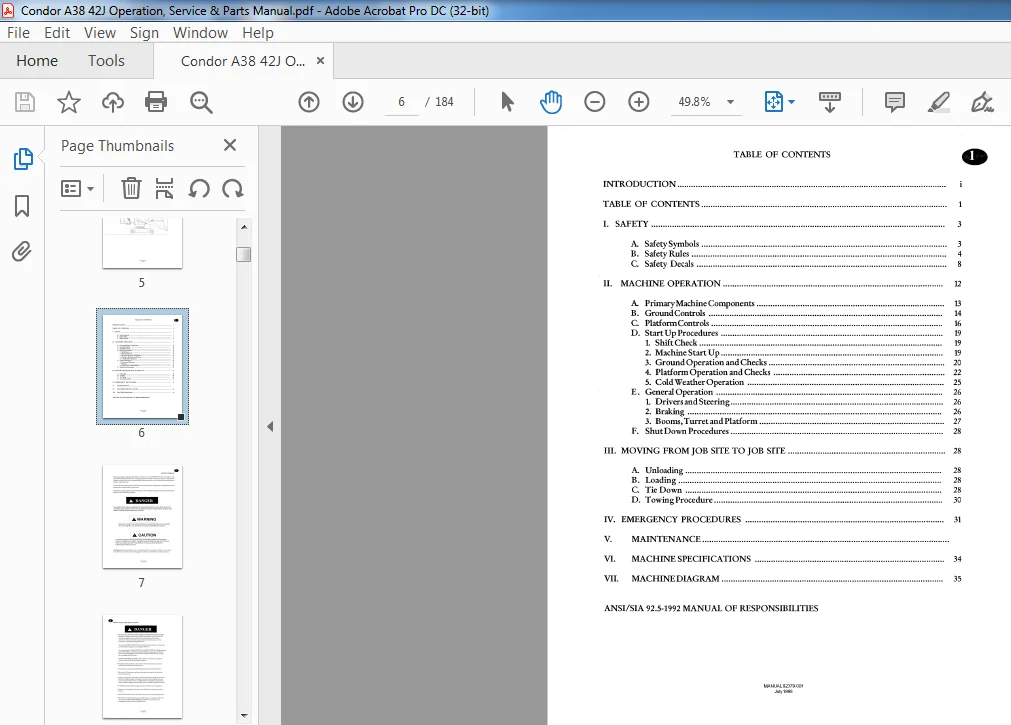
Task: Open the Bookmarks panel
Action: tap(22, 206)
